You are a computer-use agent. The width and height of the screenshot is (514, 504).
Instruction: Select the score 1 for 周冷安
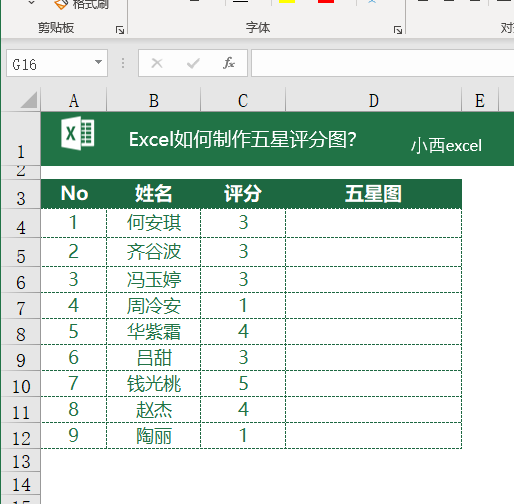(243, 306)
